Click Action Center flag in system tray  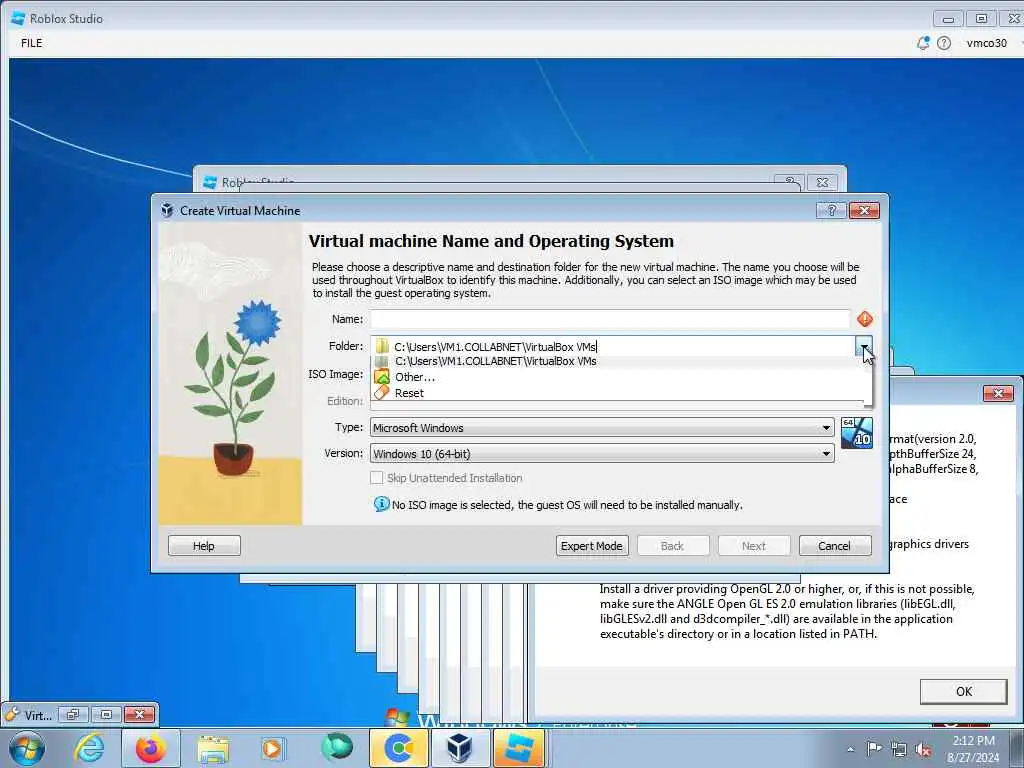tap(874, 748)
